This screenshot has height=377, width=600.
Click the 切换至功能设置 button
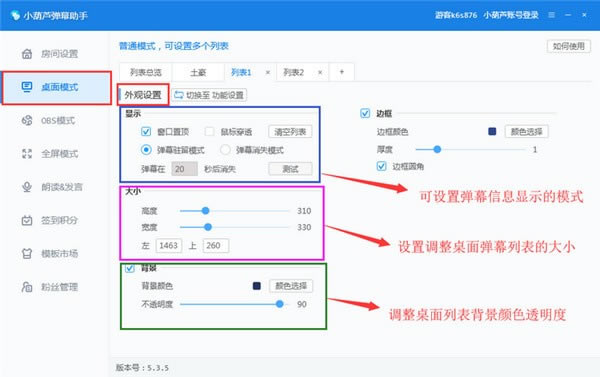click(x=209, y=95)
